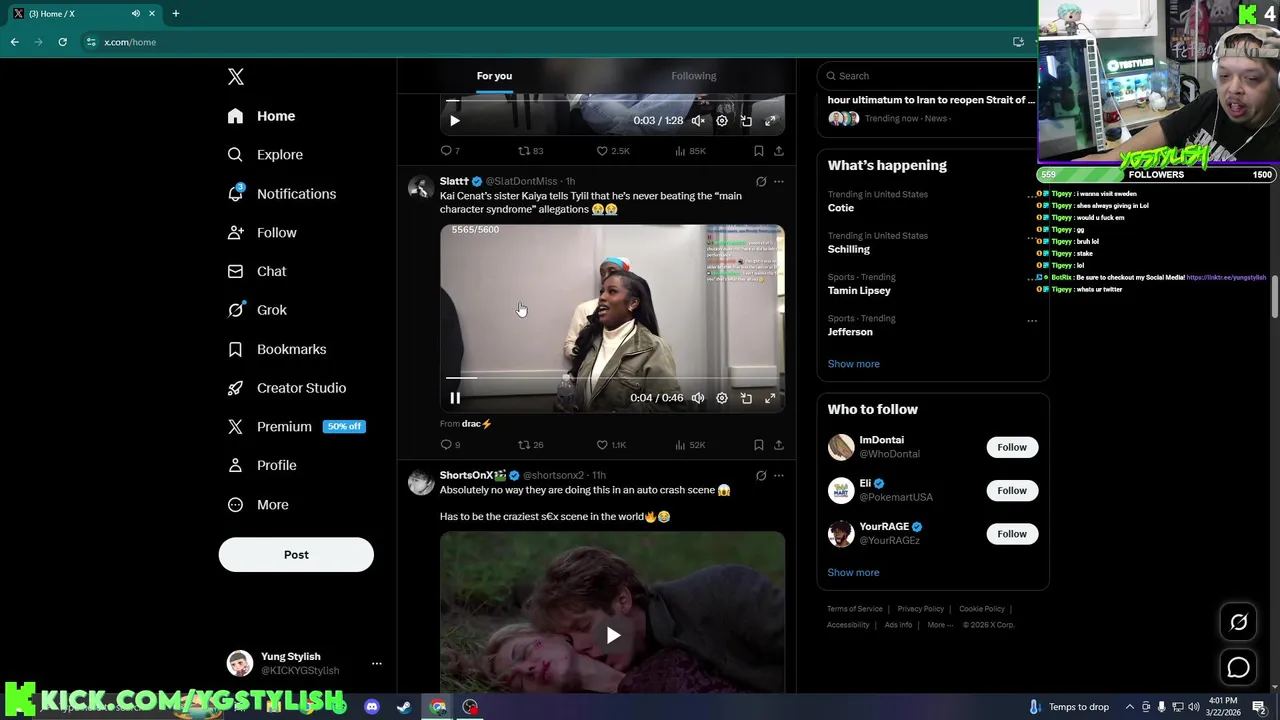Expand the More sidebar menu

click(258, 505)
